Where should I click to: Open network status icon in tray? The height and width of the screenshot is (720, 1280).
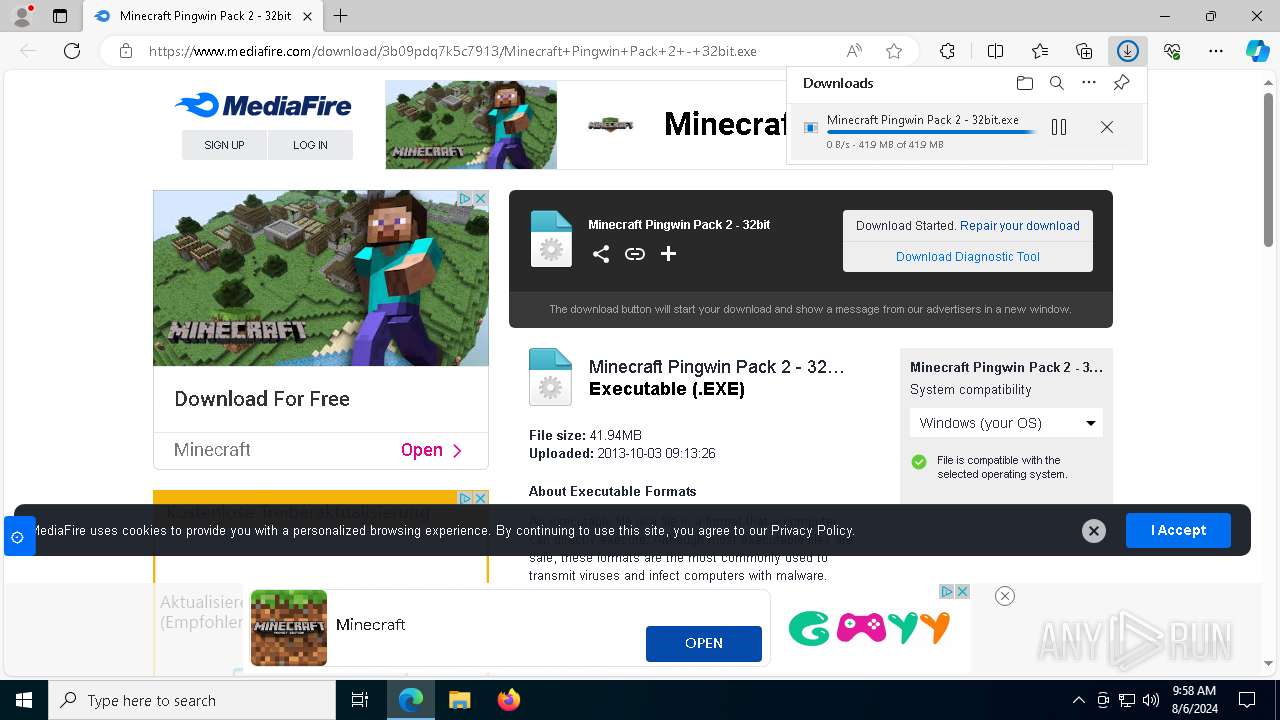point(1126,700)
